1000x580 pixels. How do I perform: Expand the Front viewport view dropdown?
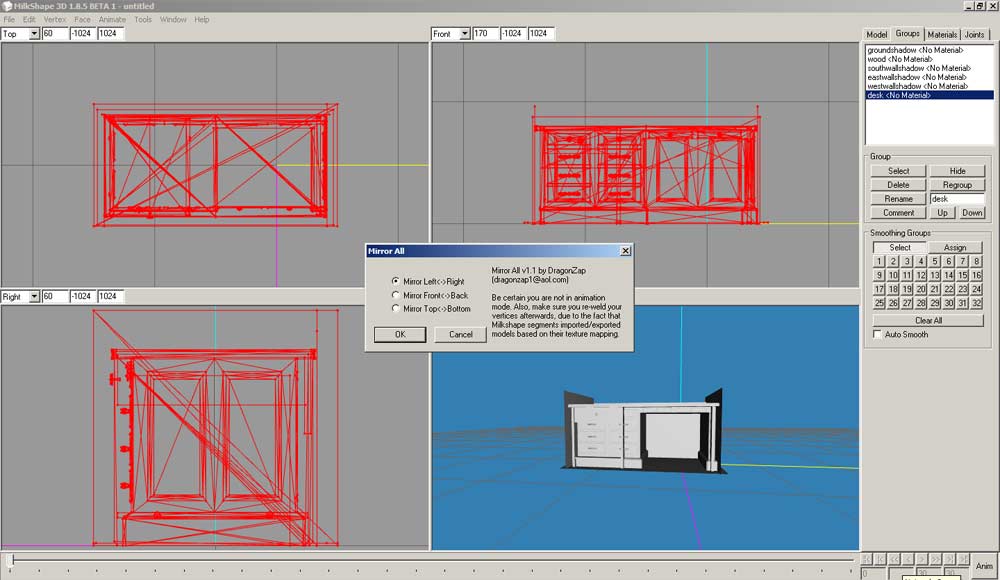(x=464, y=34)
